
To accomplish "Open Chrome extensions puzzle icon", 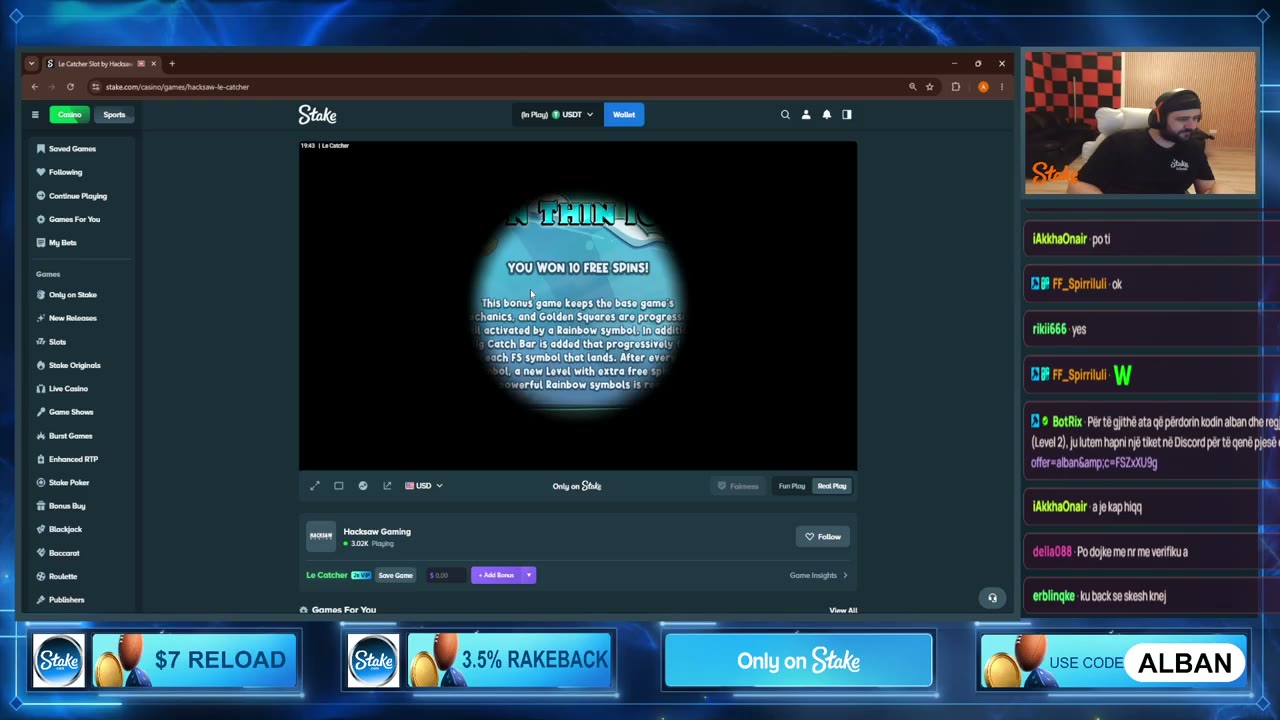I will pos(956,87).
